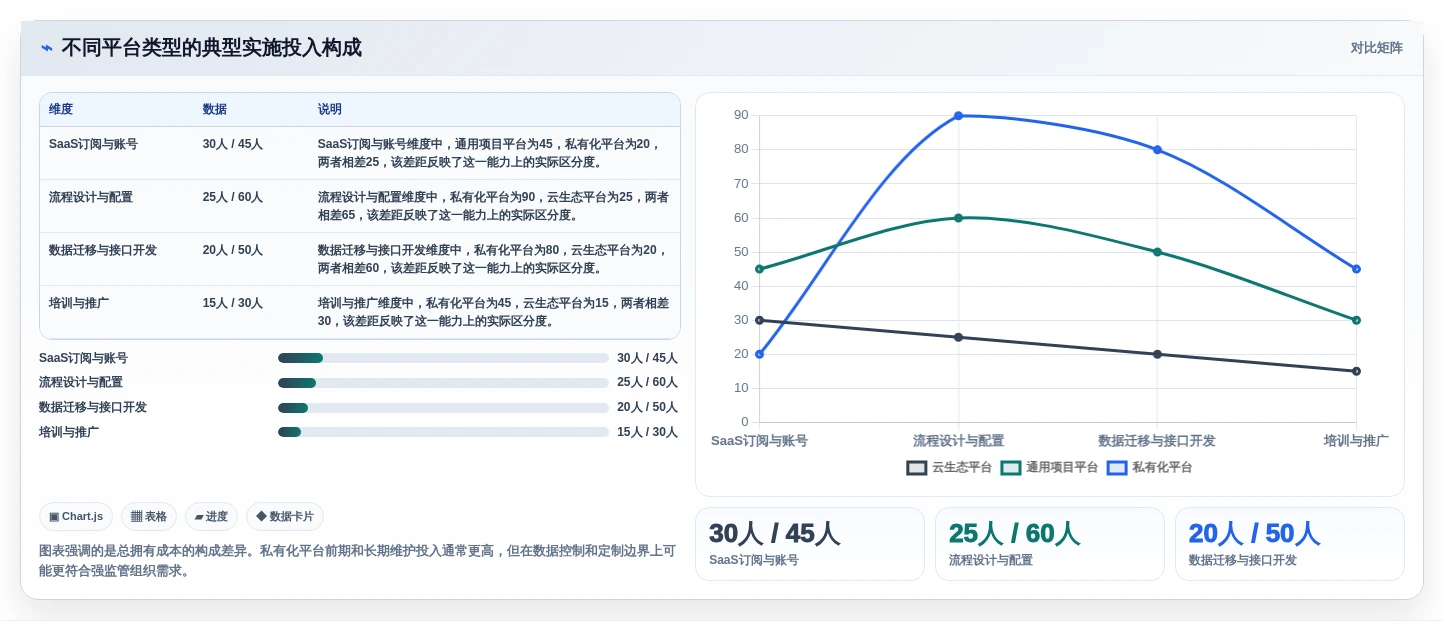This screenshot has width=1444, height=621.
Task: Click the summary paragraph starting 图表强调的是
Action: [x=358, y=561]
